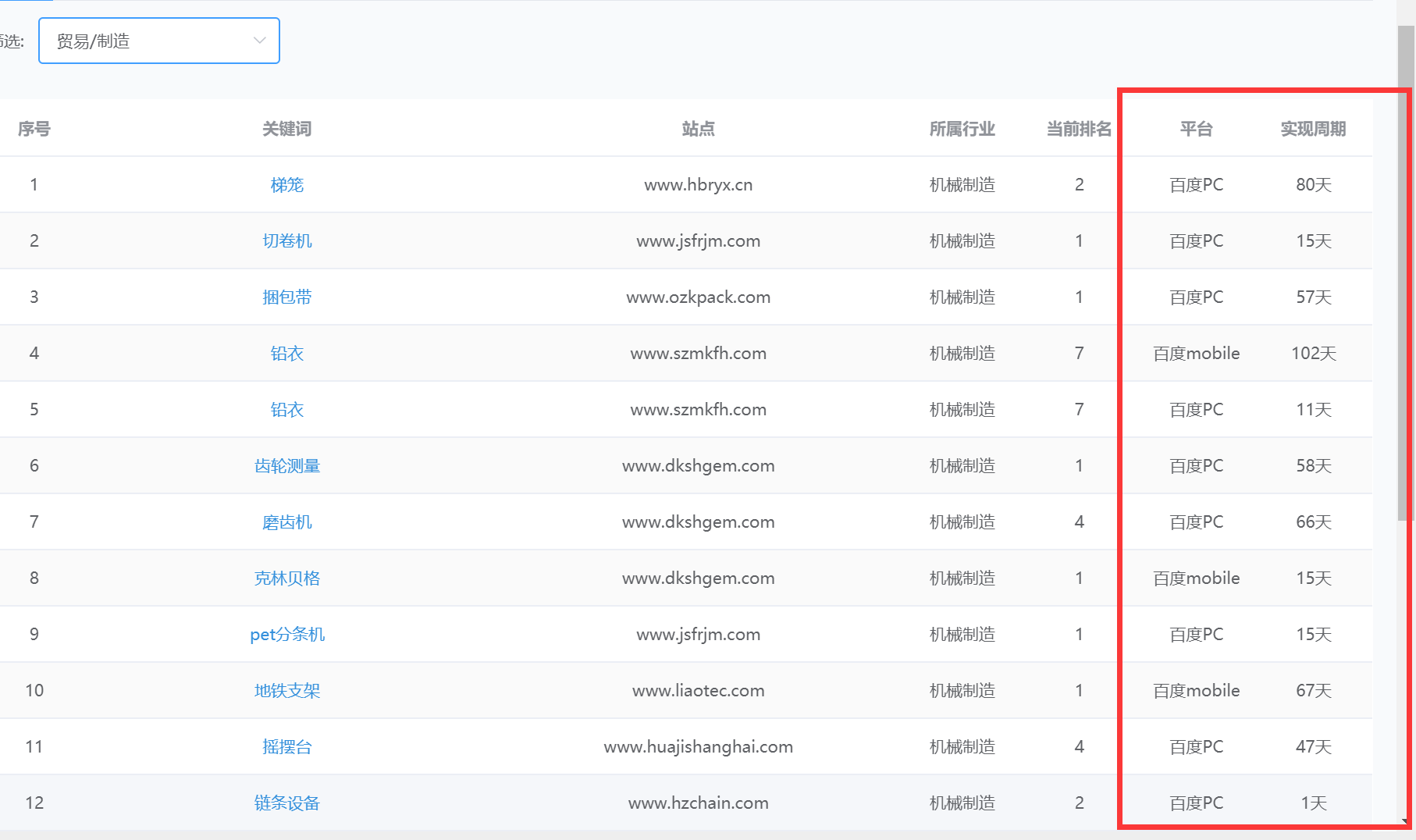Click the 实现周期 column header
Viewport: 1416px width, 840px height.
tap(1313, 129)
